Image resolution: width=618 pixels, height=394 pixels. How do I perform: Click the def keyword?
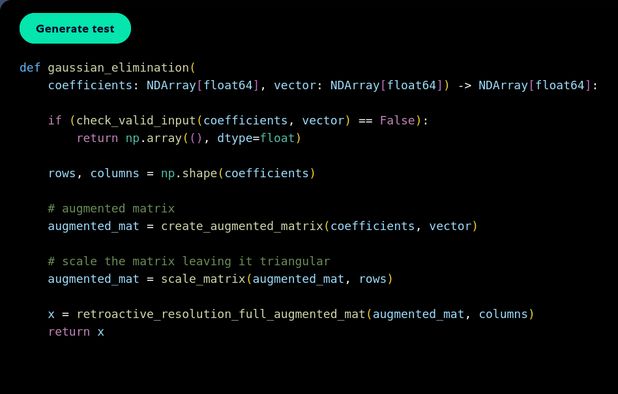pyautogui.click(x=30, y=68)
